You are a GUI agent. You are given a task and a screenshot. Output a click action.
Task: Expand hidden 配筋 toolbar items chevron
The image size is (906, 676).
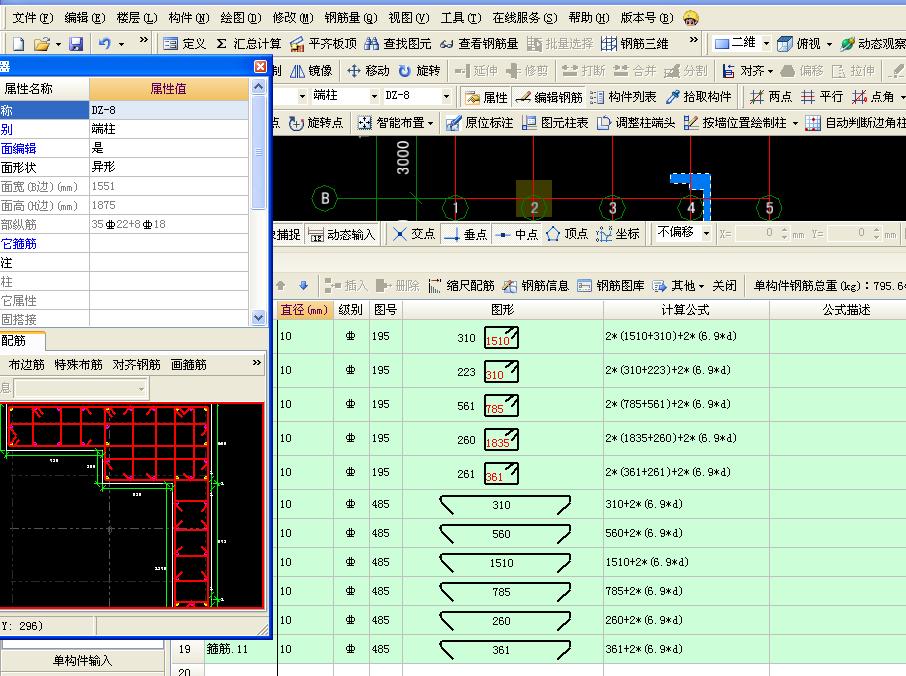(x=257, y=363)
